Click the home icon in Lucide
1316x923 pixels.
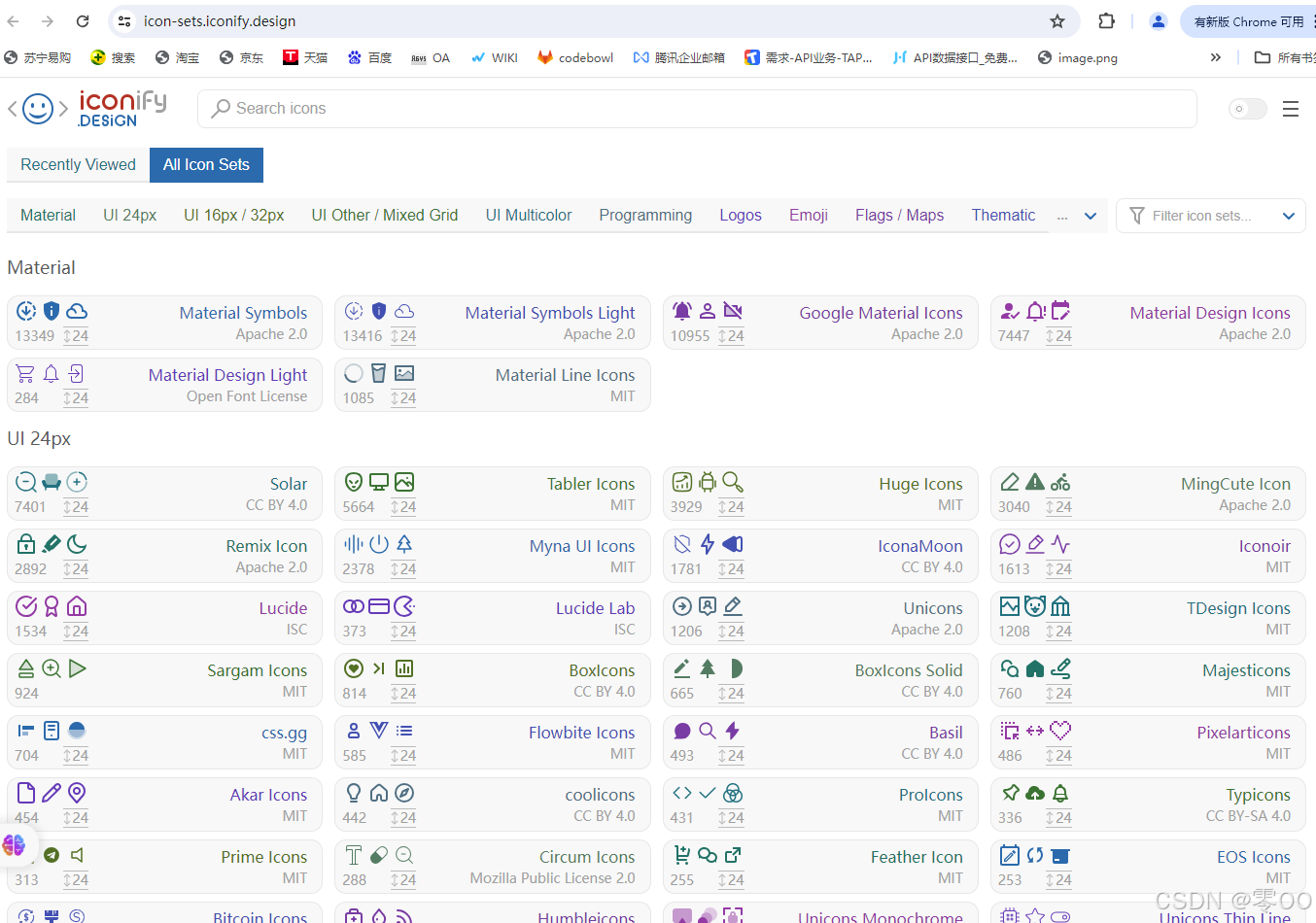pyautogui.click(x=77, y=606)
